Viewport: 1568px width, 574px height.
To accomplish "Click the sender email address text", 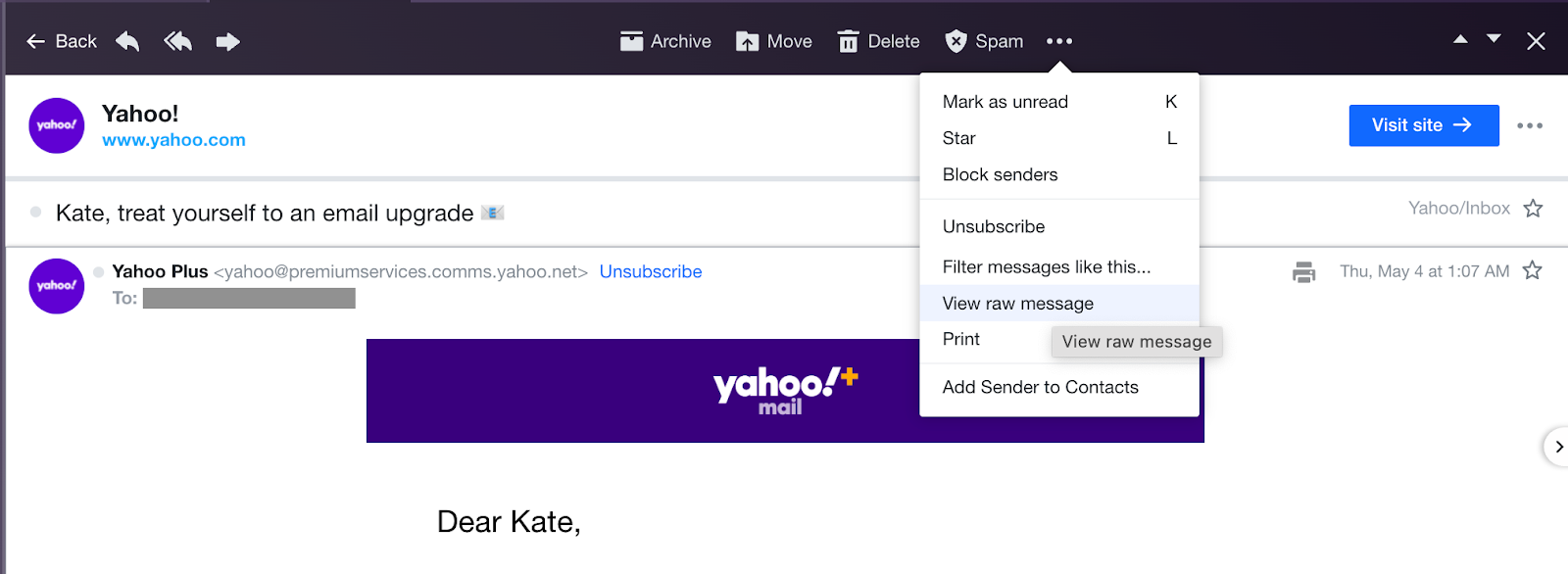I will tap(401, 271).
